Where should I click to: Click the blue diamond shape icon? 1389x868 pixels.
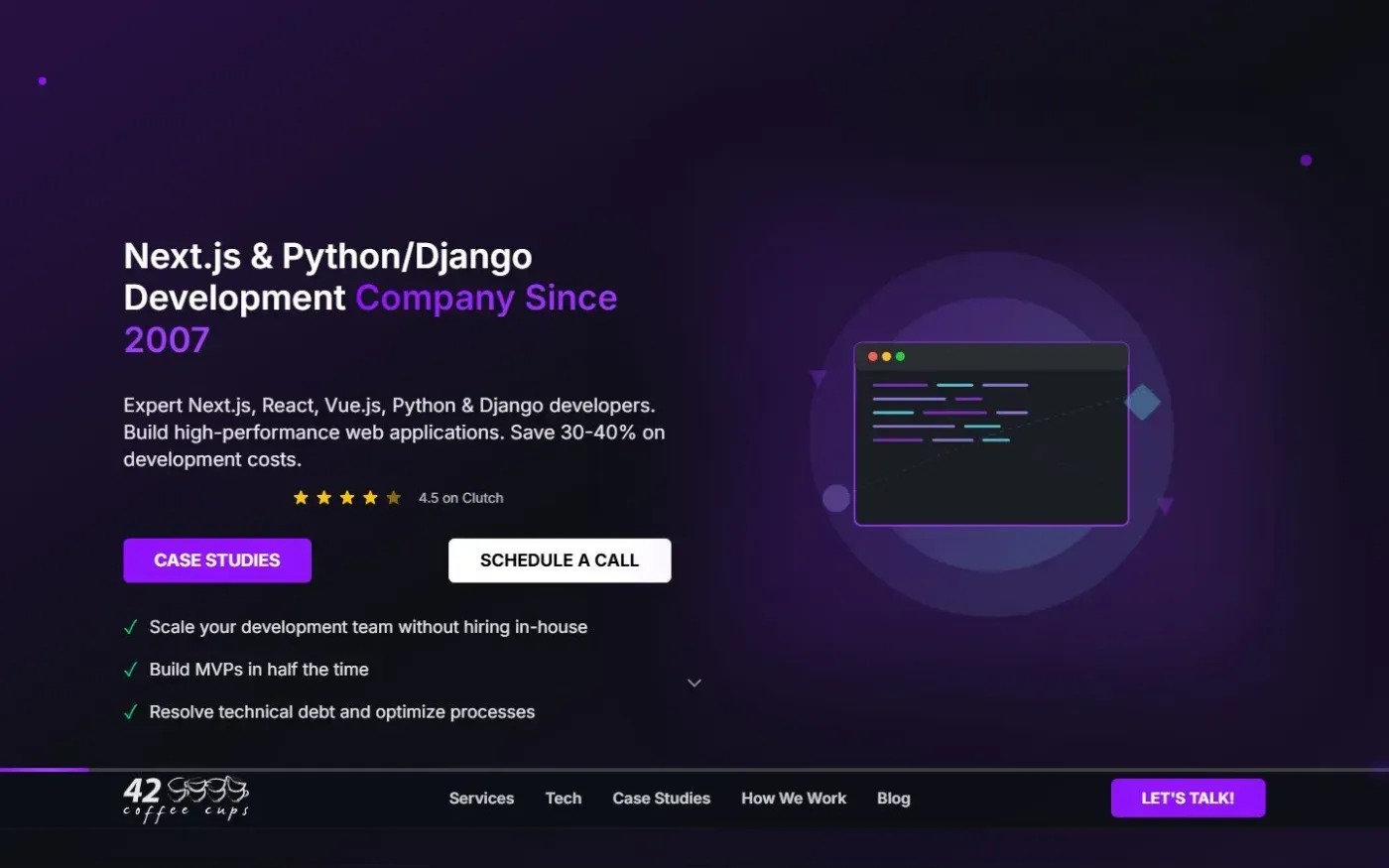click(x=1142, y=402)
